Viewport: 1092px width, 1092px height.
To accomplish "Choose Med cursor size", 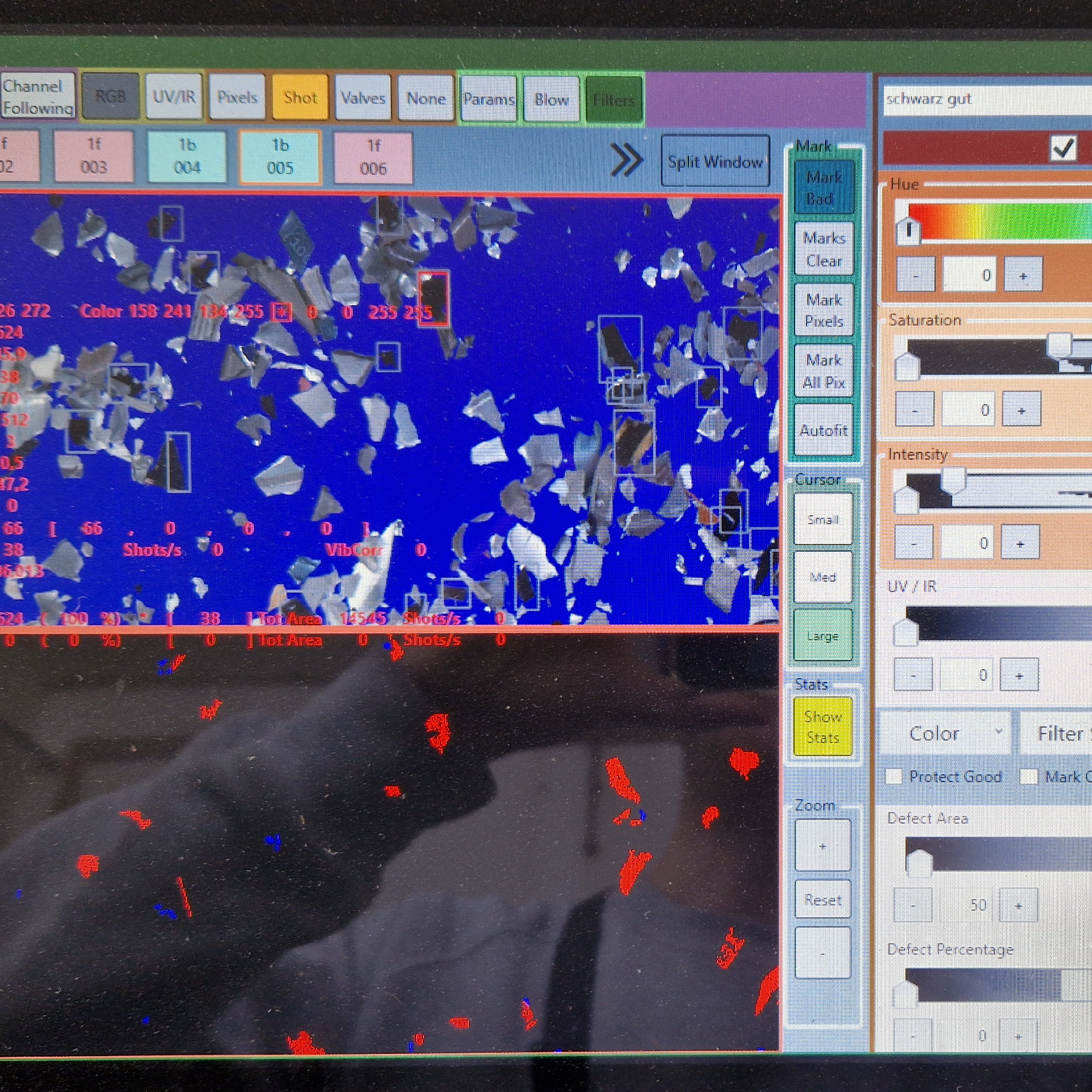I will (823, 577).
